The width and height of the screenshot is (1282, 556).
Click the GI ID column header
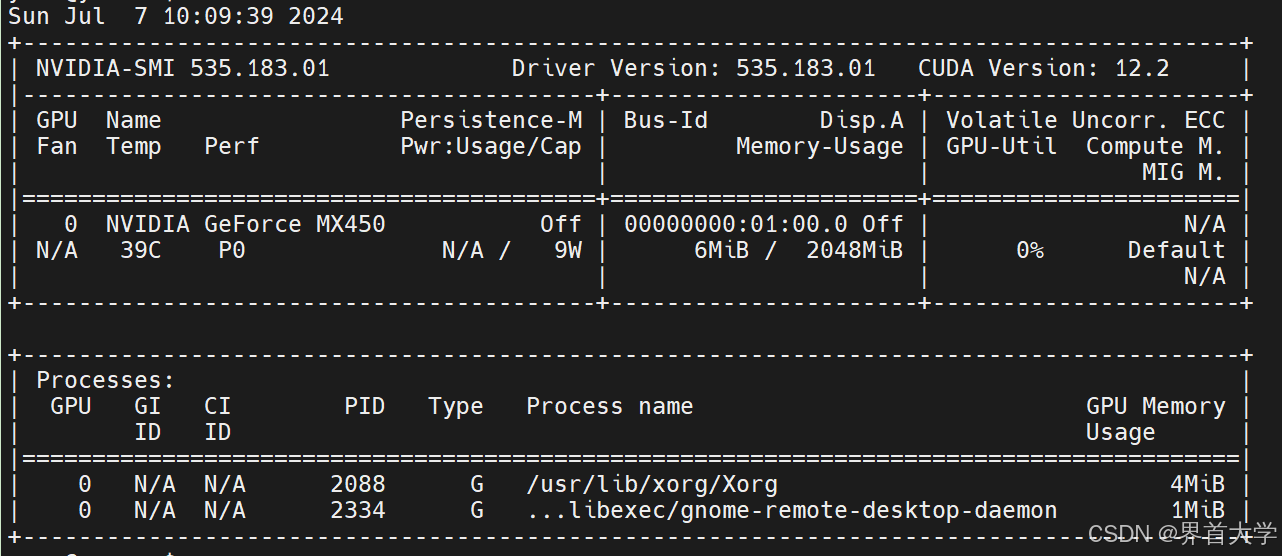(148, 420)
